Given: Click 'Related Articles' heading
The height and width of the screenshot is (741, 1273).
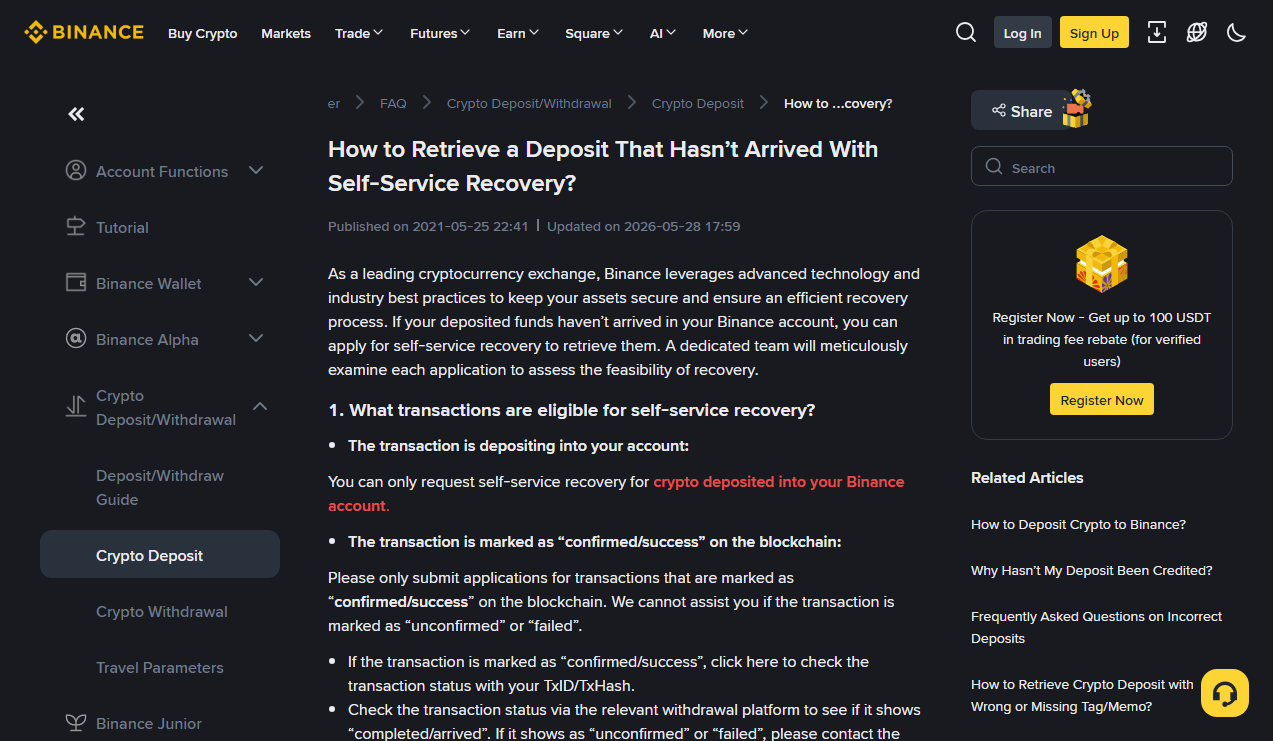Looking at the screenshot, I should tap(1027, 477).
